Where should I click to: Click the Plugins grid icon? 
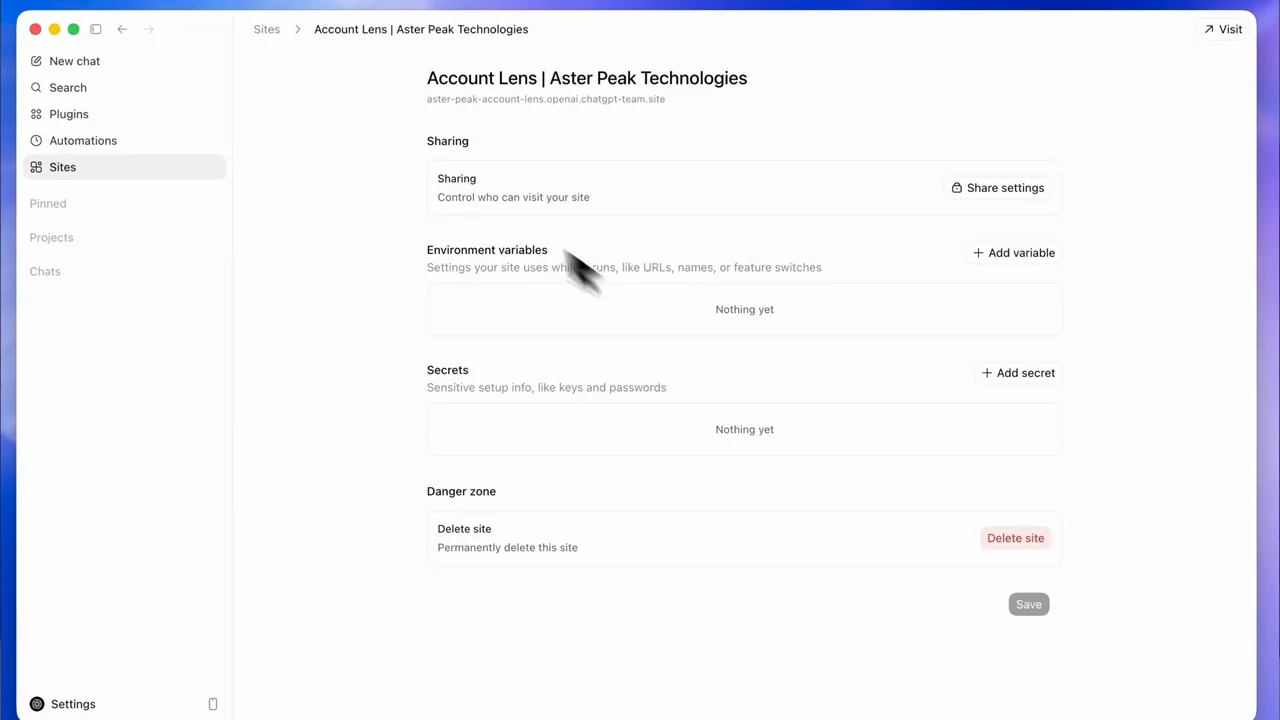[x=36, y=114]
